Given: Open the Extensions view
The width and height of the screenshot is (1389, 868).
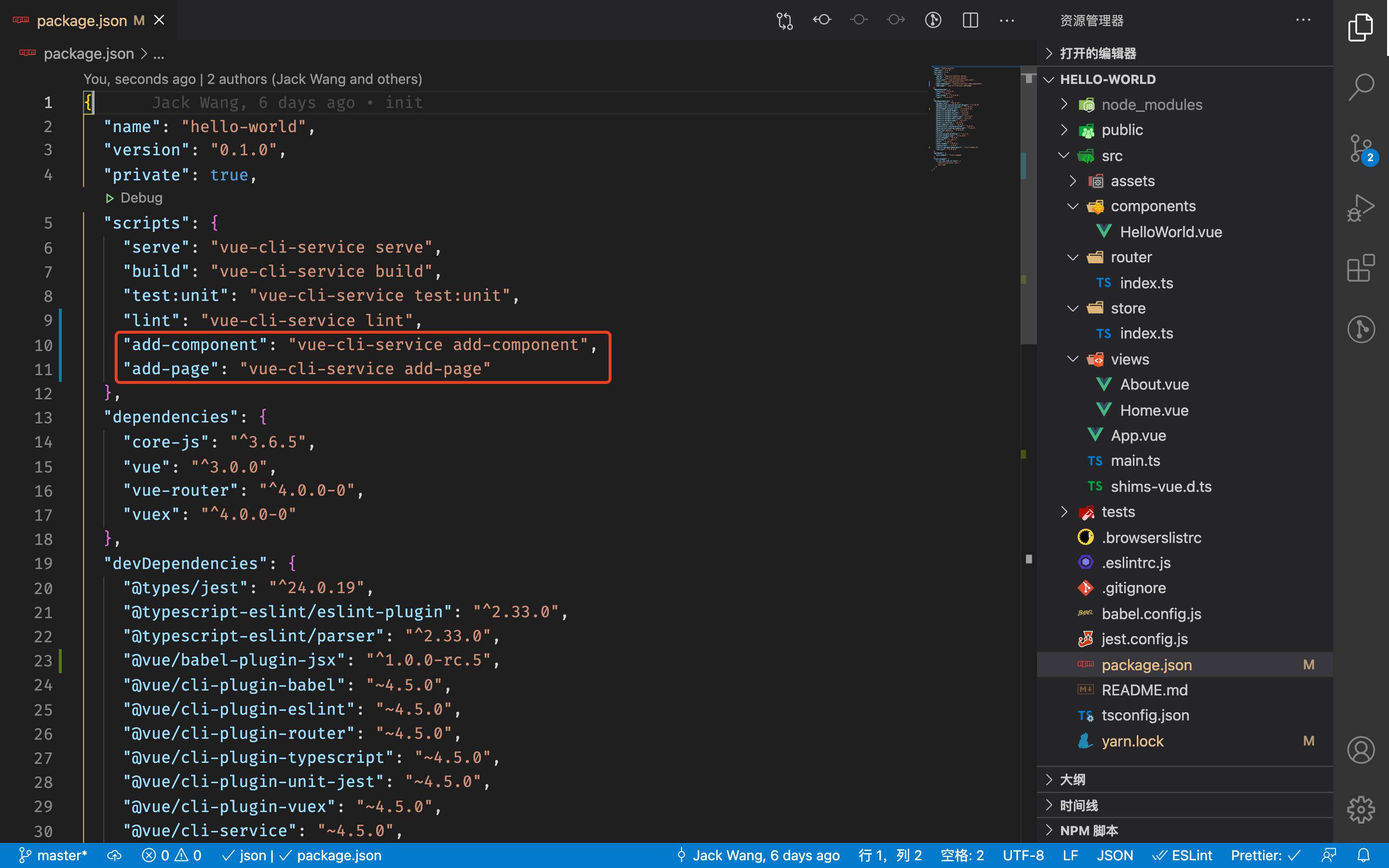Looking at the screenshot, I should coord(1360,268).
